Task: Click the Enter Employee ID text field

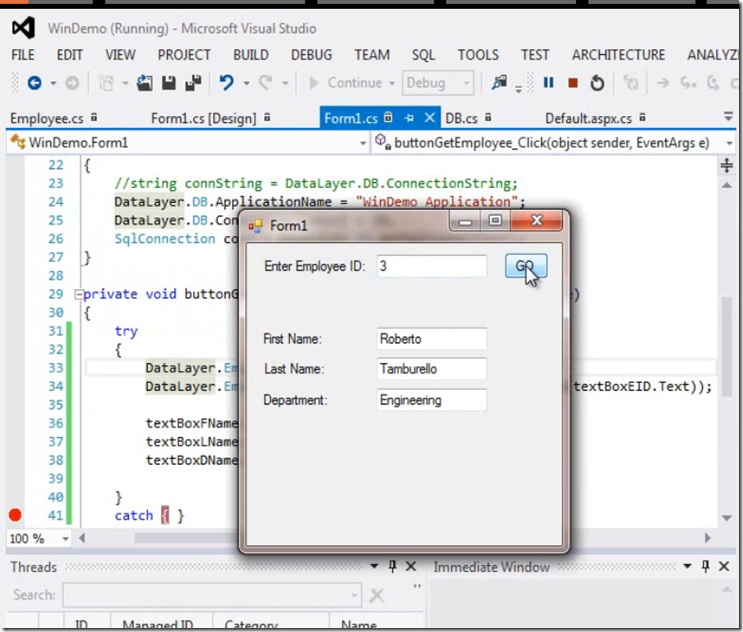Action: (x=432, y=266)
